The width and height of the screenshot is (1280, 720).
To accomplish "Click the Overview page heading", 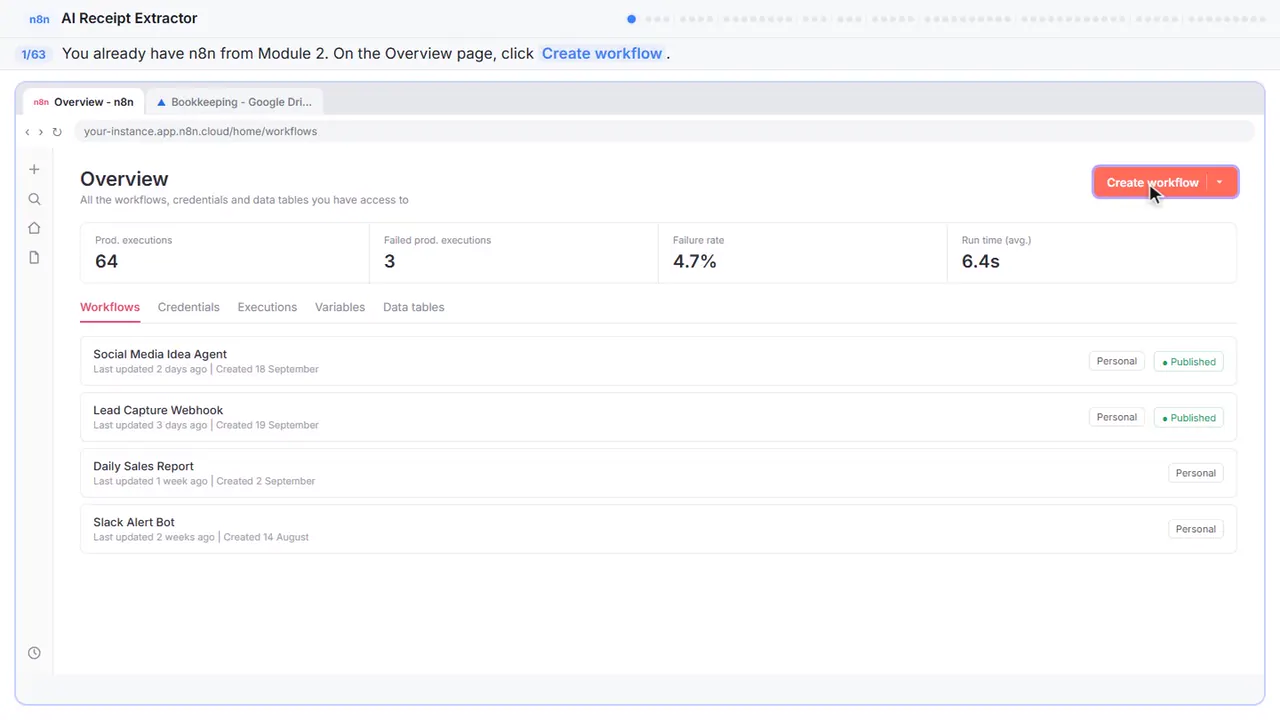I will tap(124, 179).
